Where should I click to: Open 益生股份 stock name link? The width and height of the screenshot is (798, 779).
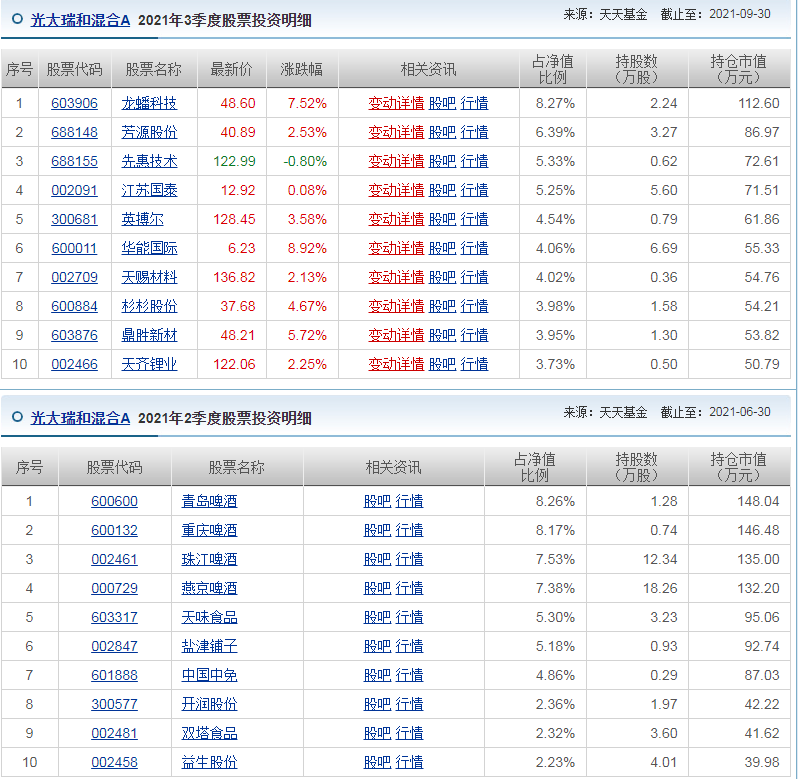pos(210,762)
